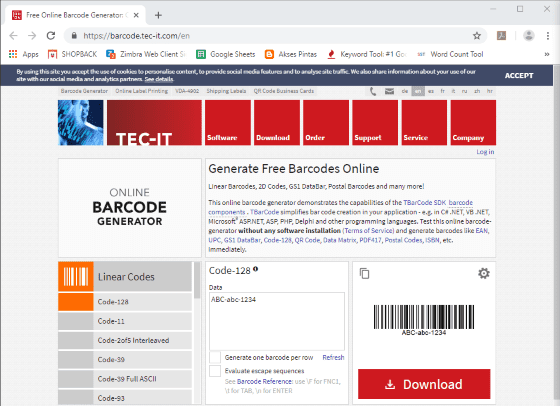
Task: Open the Akses Pintas bookmark
Action: [x=291, y=54]
